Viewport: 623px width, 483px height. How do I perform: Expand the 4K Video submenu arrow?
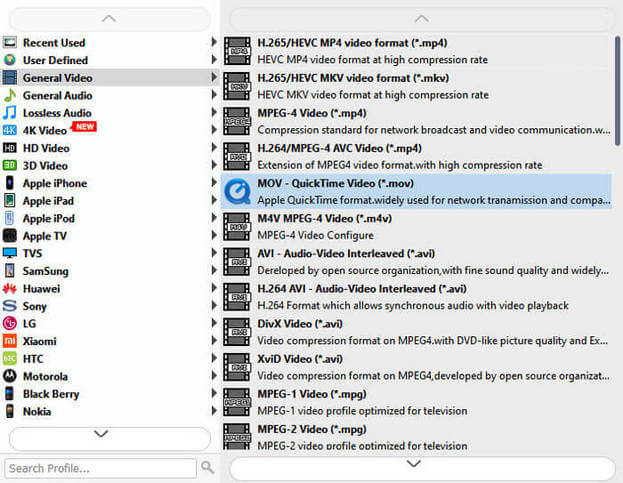[x=214, y=129]
